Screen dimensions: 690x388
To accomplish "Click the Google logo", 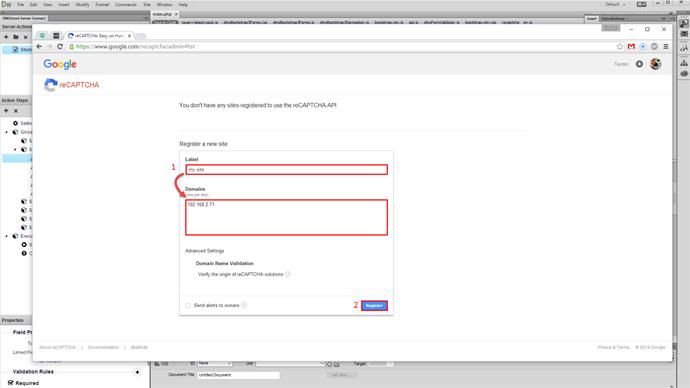I will coord(60,64).
